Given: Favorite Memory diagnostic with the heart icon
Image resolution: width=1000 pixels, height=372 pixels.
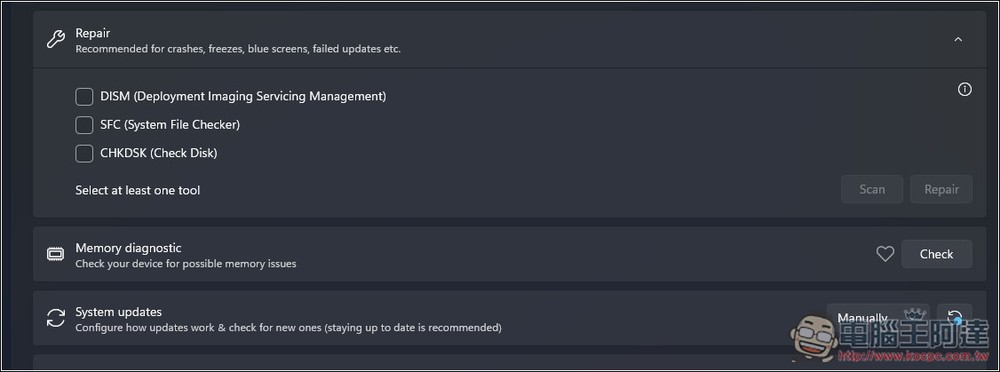Looking at the screenshot, I should [885, 254].
